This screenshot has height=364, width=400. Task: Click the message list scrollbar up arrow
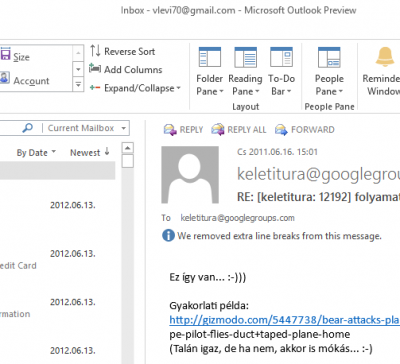coord(128,148)
